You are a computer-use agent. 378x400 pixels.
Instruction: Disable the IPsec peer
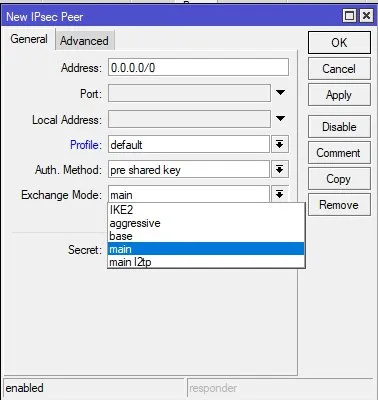[339, 127]
